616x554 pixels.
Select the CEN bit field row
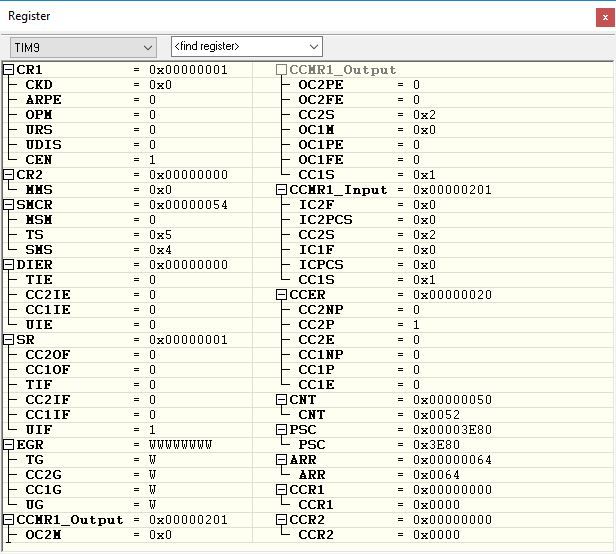coord(128,160)
